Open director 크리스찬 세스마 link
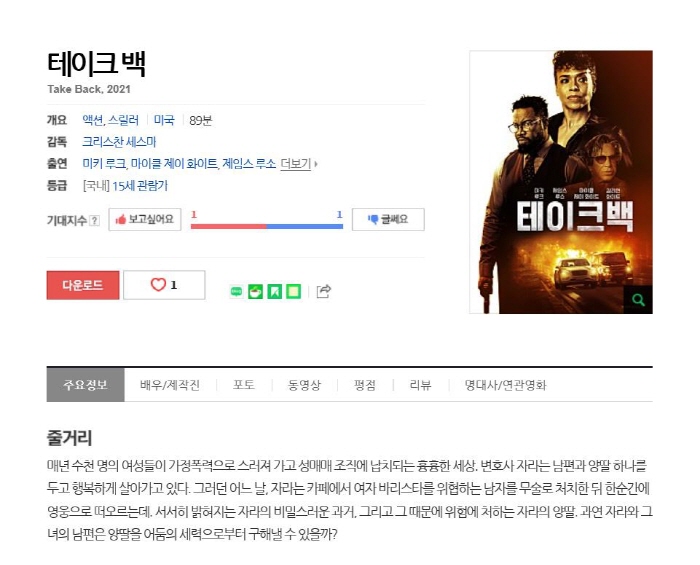Screen dimensions: 700x565 119,142
